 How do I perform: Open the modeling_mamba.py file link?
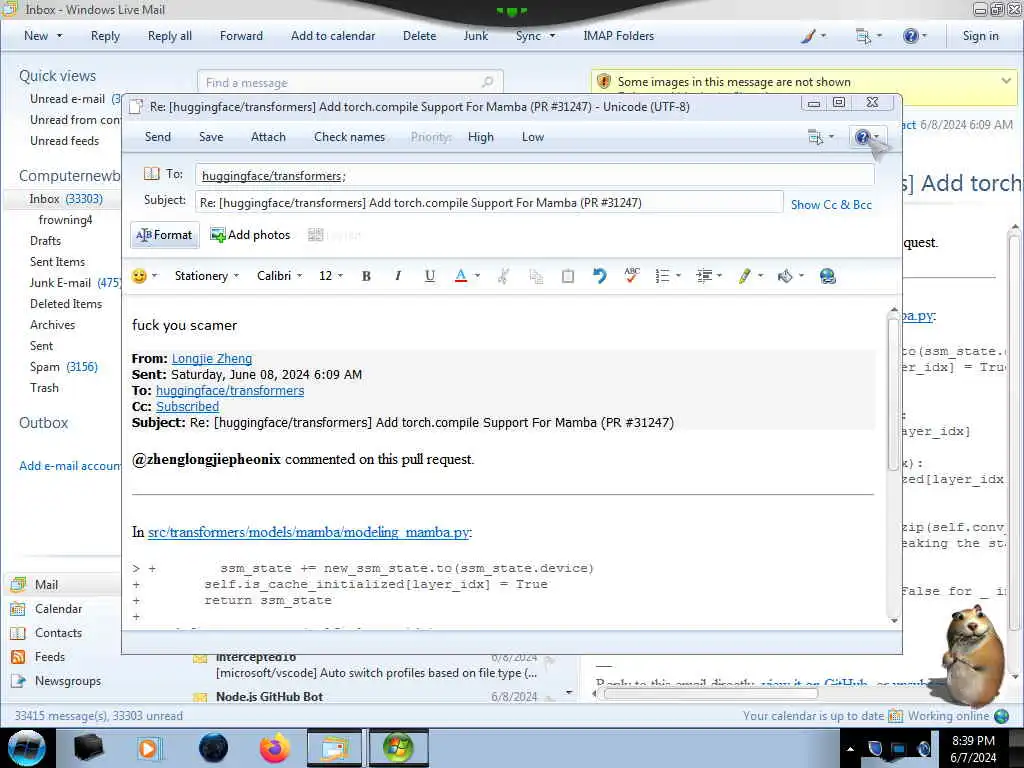tap(308, 532)
